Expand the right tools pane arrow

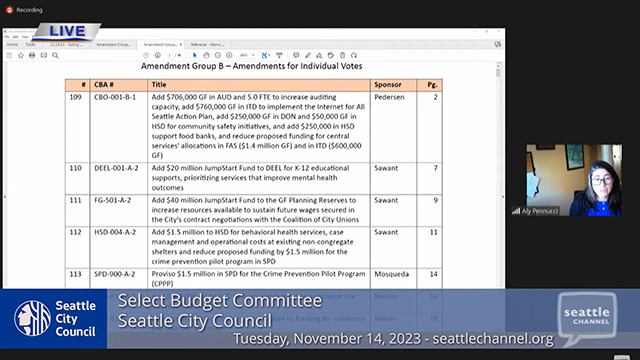click(x=503, y=197)
